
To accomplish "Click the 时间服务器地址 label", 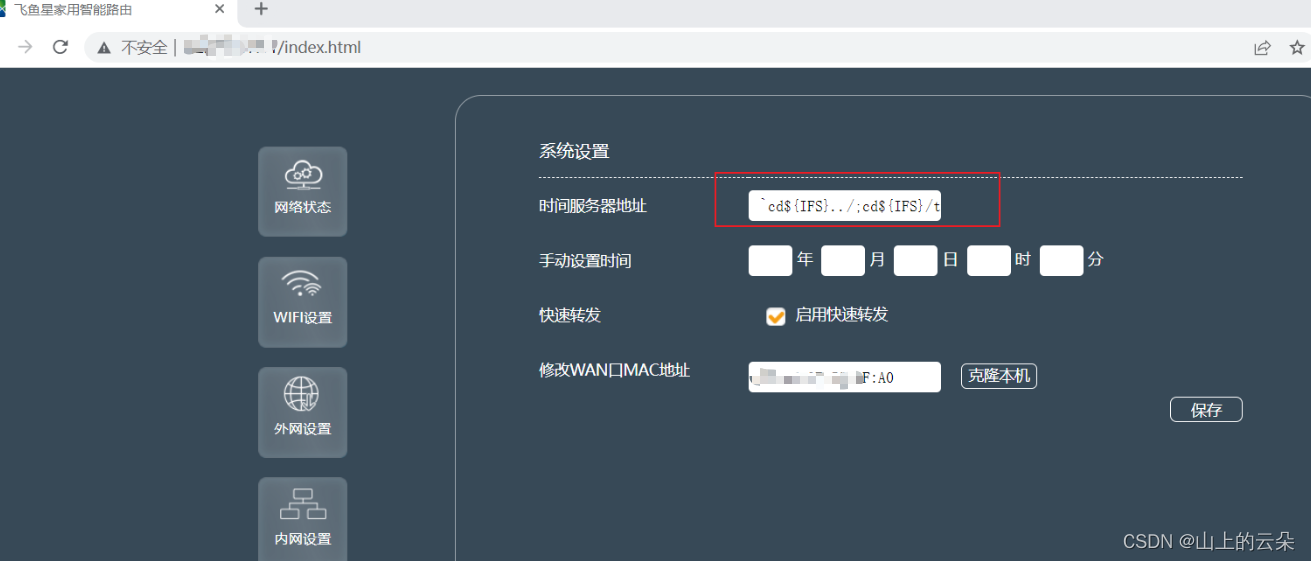I will pos(593,206).
